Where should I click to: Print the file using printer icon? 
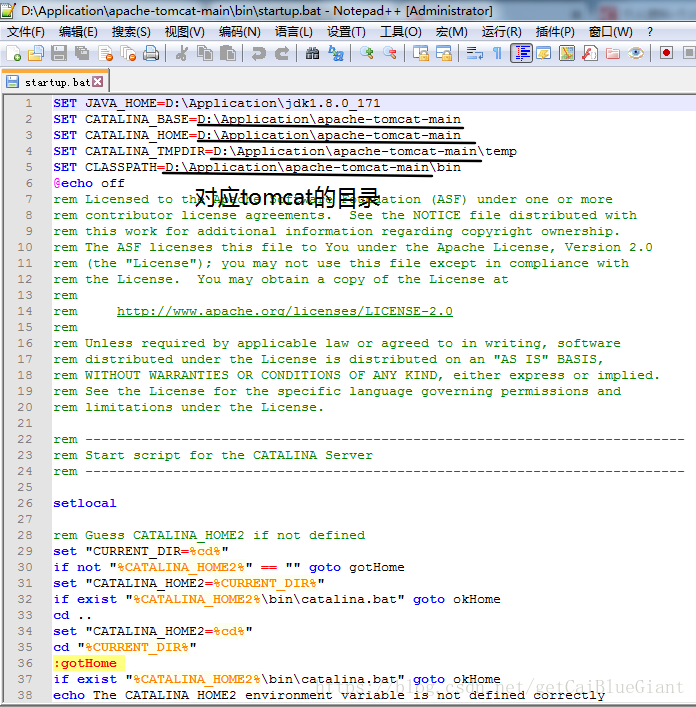[151, 53]
